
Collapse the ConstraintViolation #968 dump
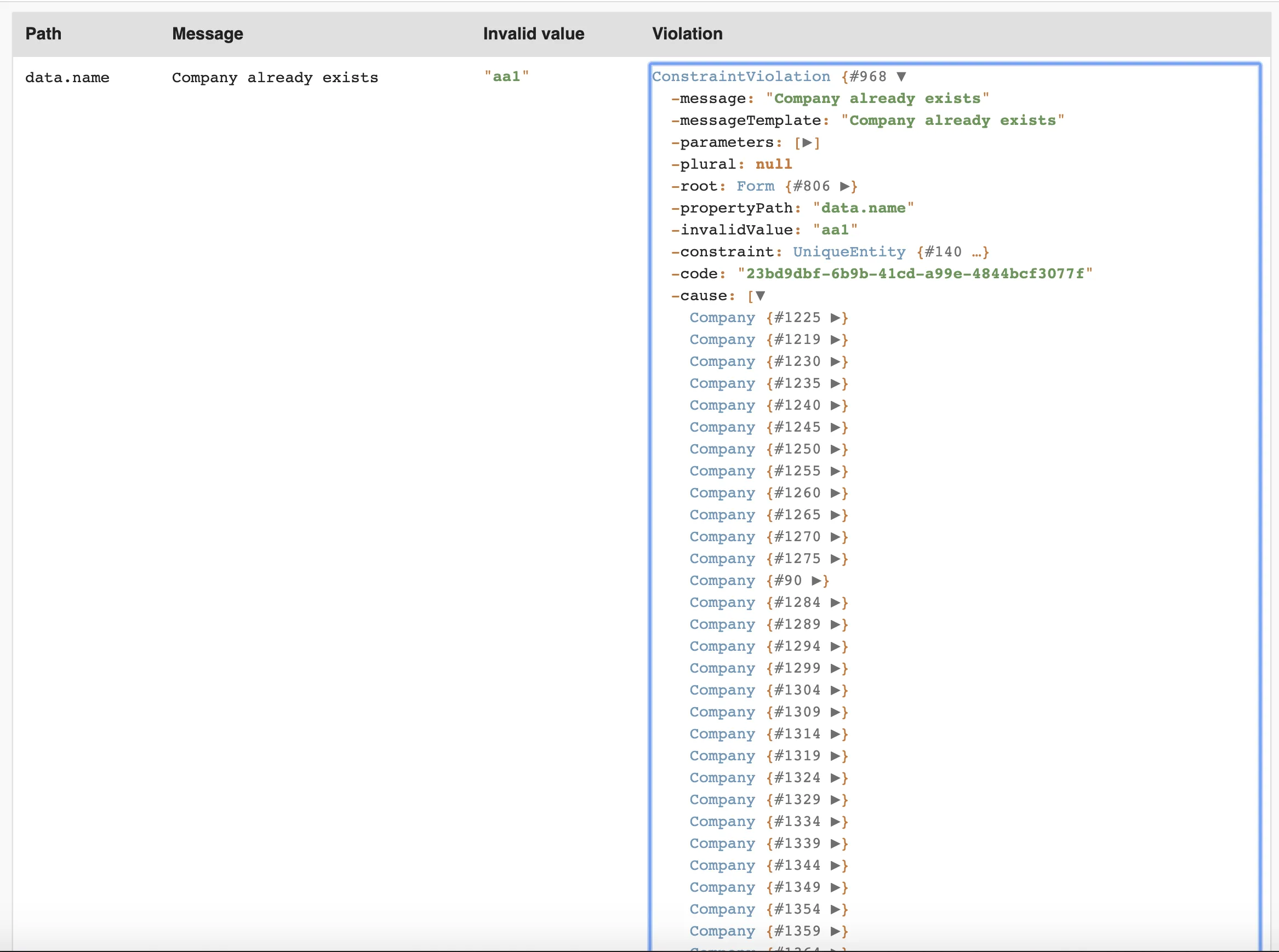[x=901, y=77]
